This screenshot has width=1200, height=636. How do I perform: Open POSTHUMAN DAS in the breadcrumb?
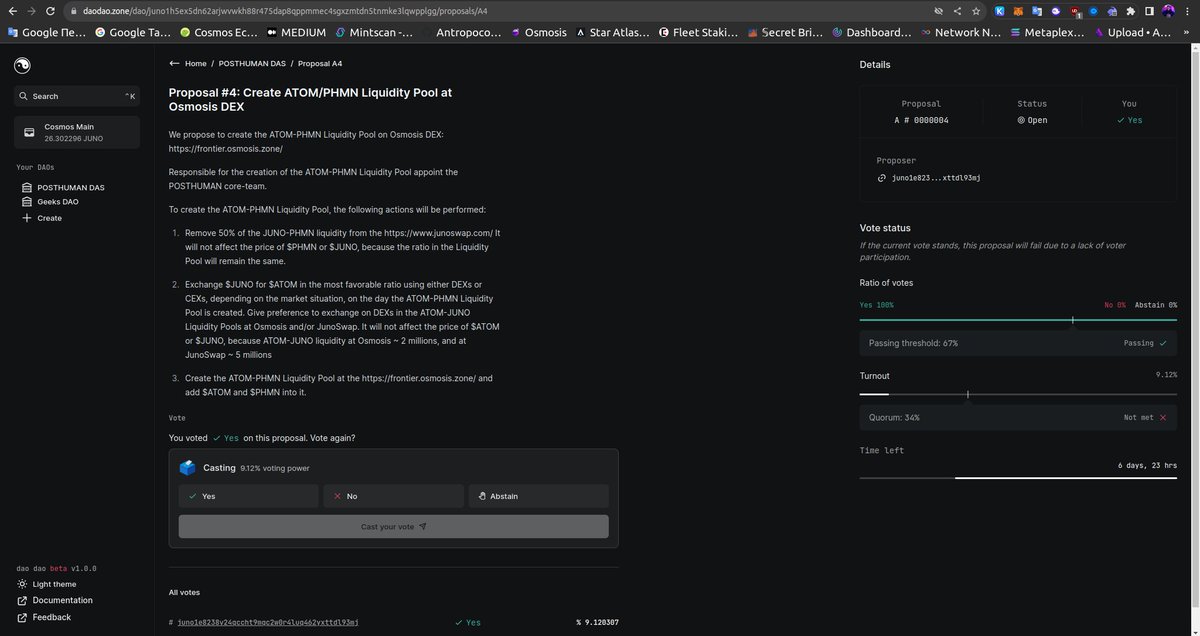251,63
